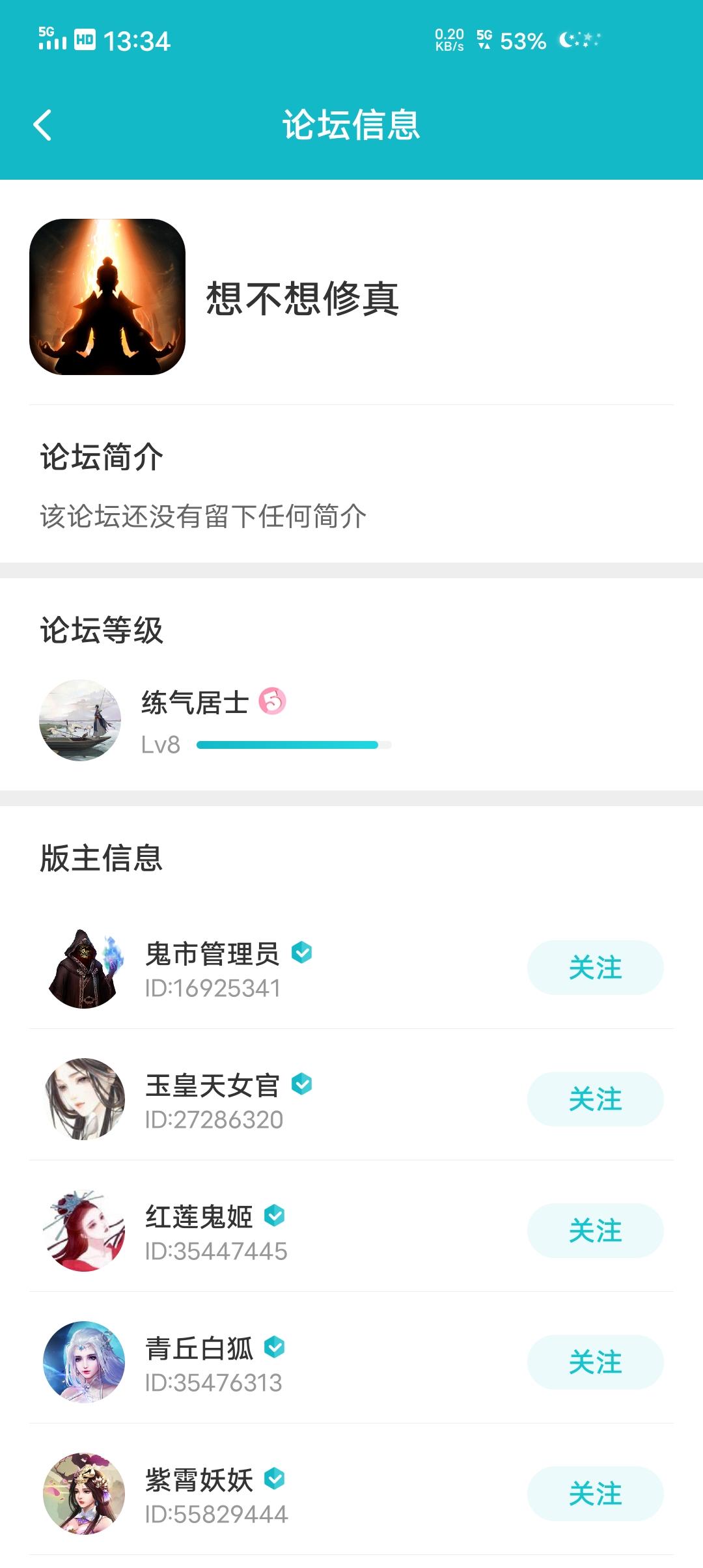Tap the Lv8 forum level progress bar
Screen dimensions: 703x1568
point(294,745)
